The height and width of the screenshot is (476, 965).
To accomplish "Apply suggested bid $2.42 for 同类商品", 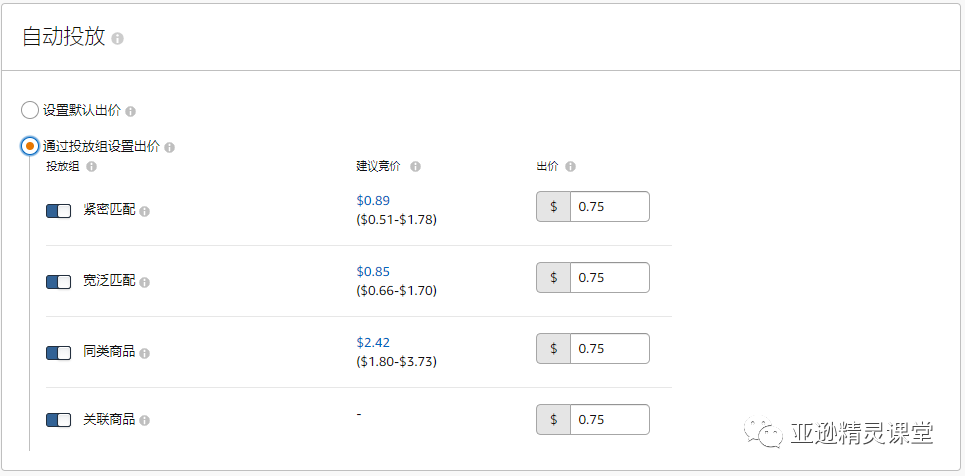I will click(373, 343).
